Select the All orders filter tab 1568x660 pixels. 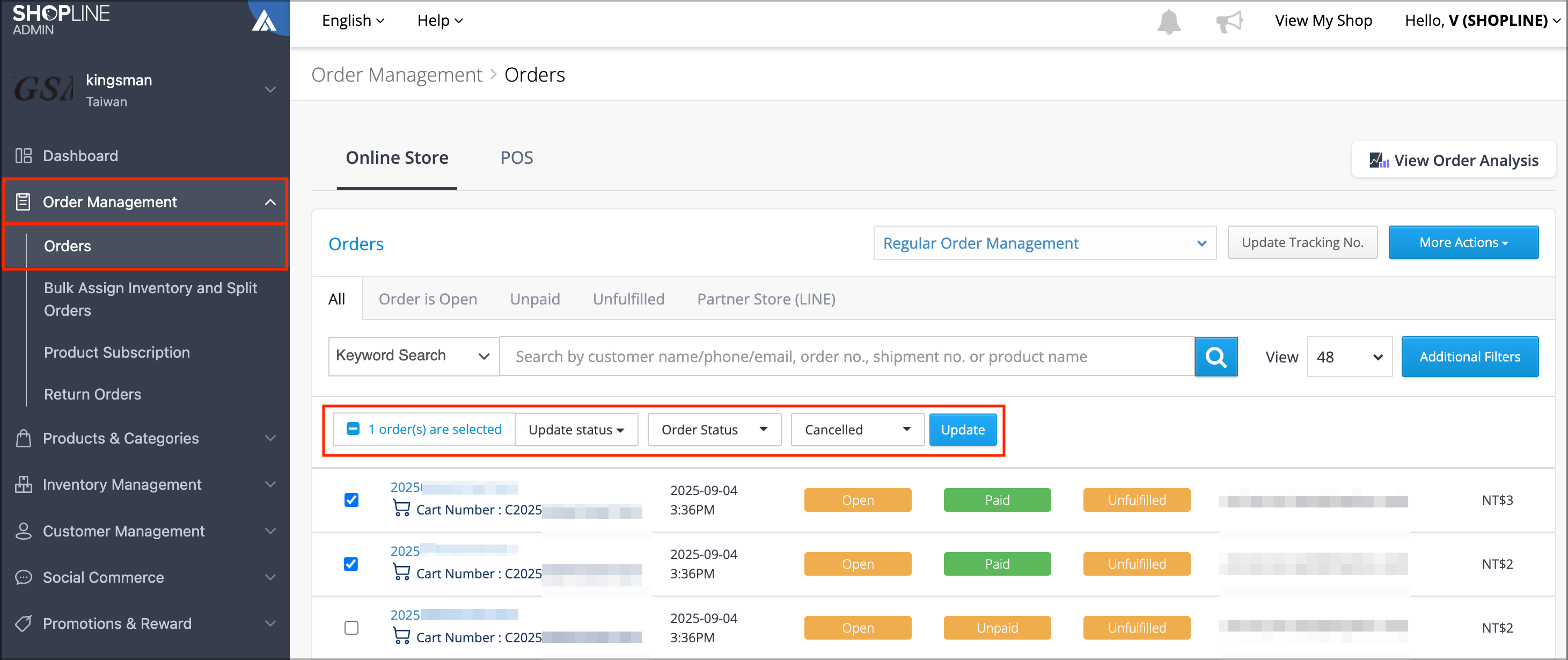point(336,299)
